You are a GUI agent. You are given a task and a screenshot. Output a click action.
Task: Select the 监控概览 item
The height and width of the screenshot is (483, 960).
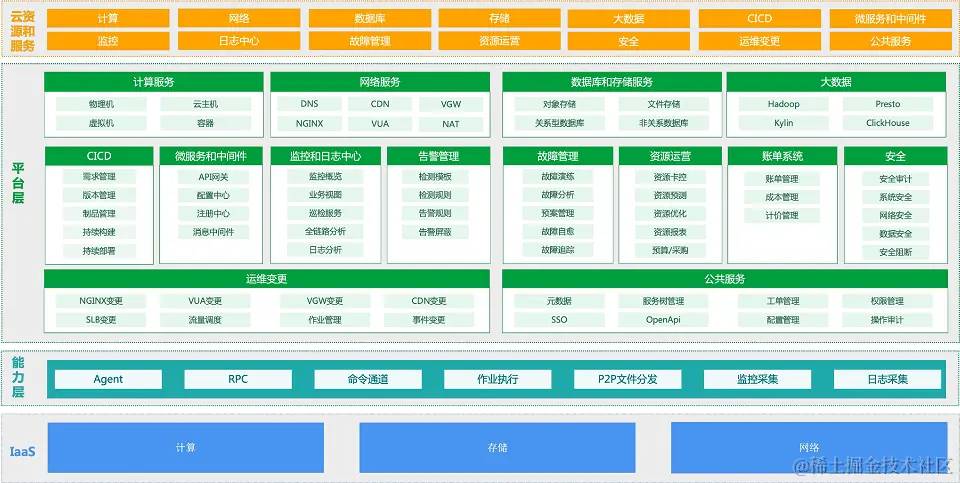point(326,177)
